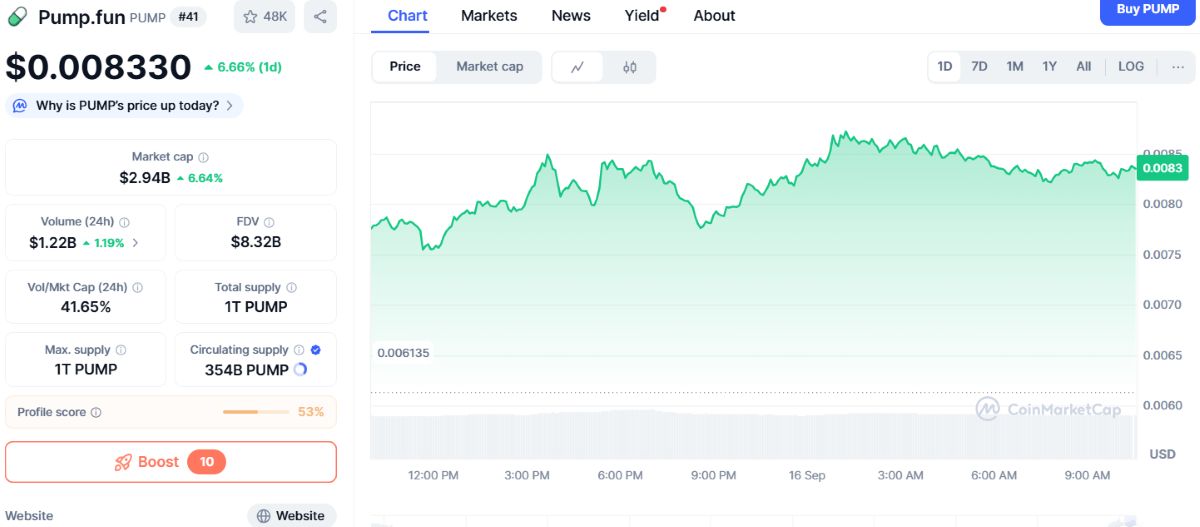Switch to candlestick chart icon
This screenshot has width=1200, height=527.
(x=629, y=67)
